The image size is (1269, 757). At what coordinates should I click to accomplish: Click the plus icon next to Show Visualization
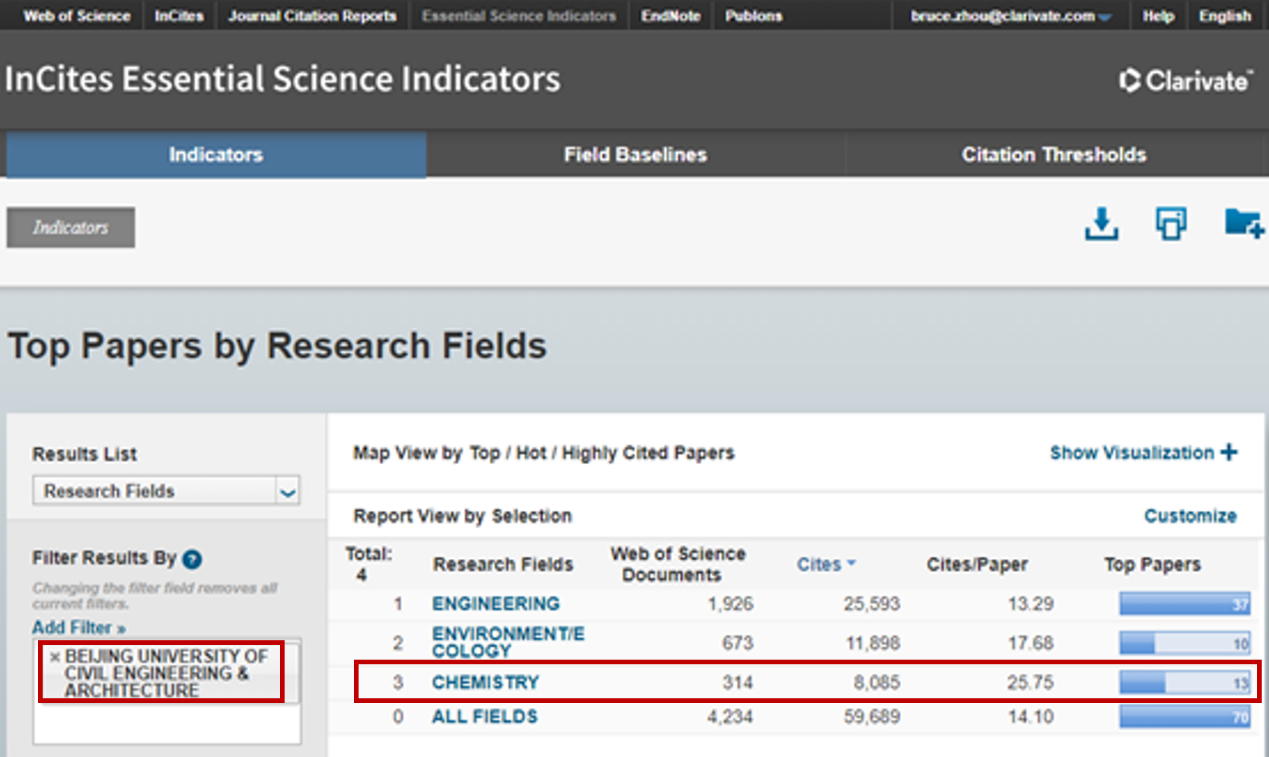(x=1229, y=453)
